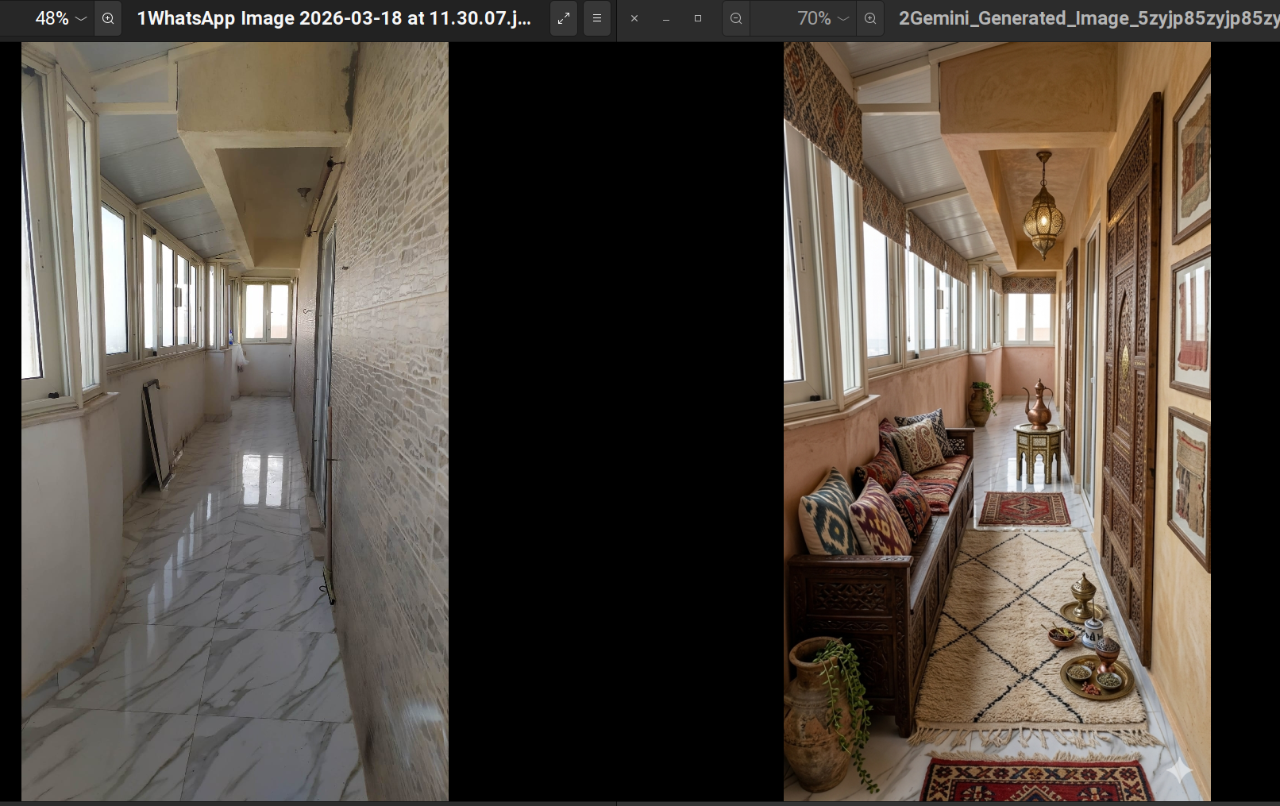Click zoom in icon beside 48% level

tap(108, 18)
